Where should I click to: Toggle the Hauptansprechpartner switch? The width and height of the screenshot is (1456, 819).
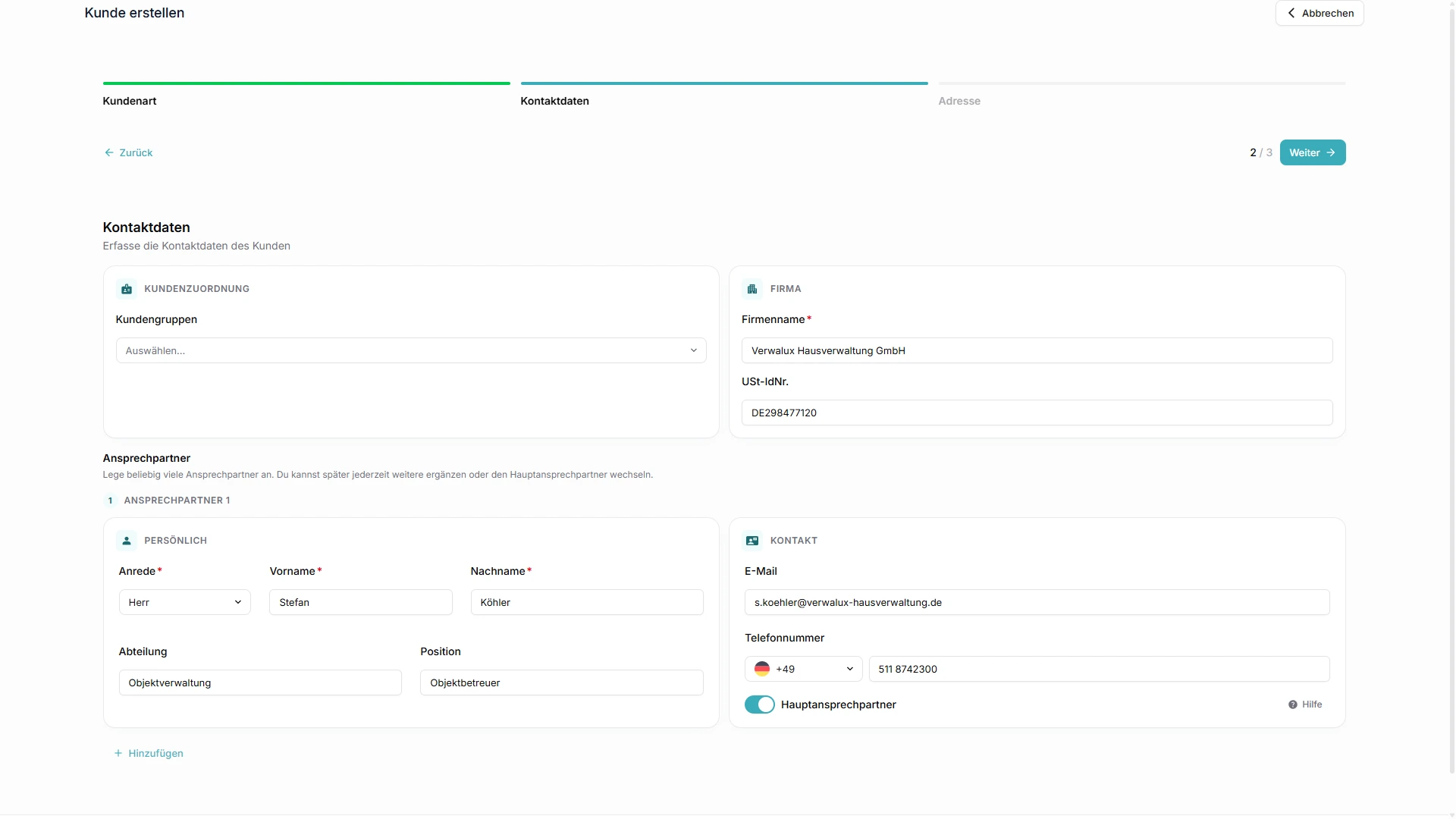[x=759, y=704]
